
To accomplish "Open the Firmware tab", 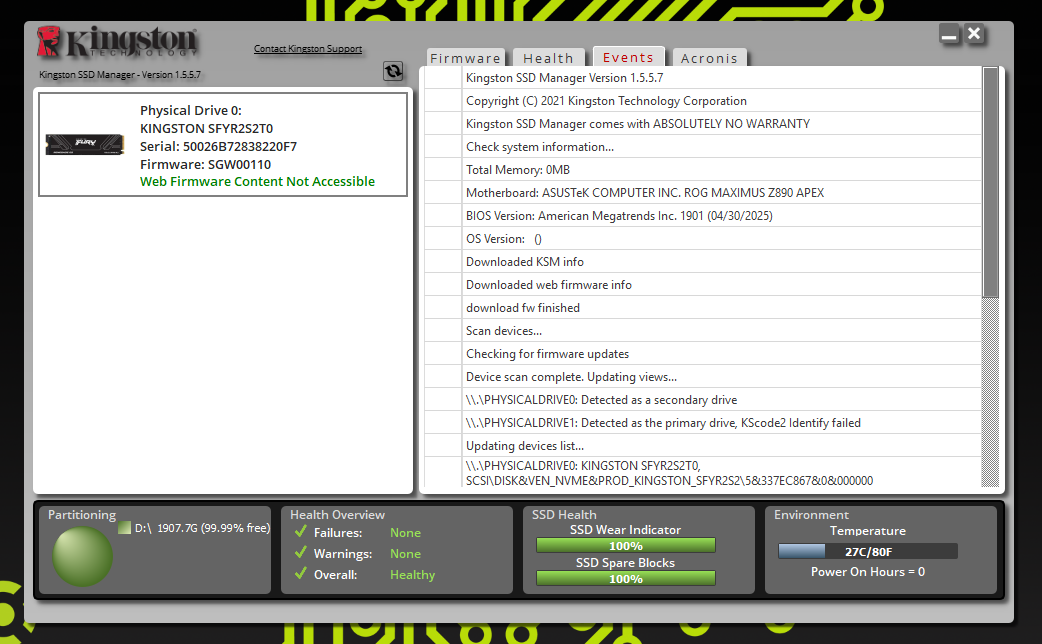I will coord(465,58).
